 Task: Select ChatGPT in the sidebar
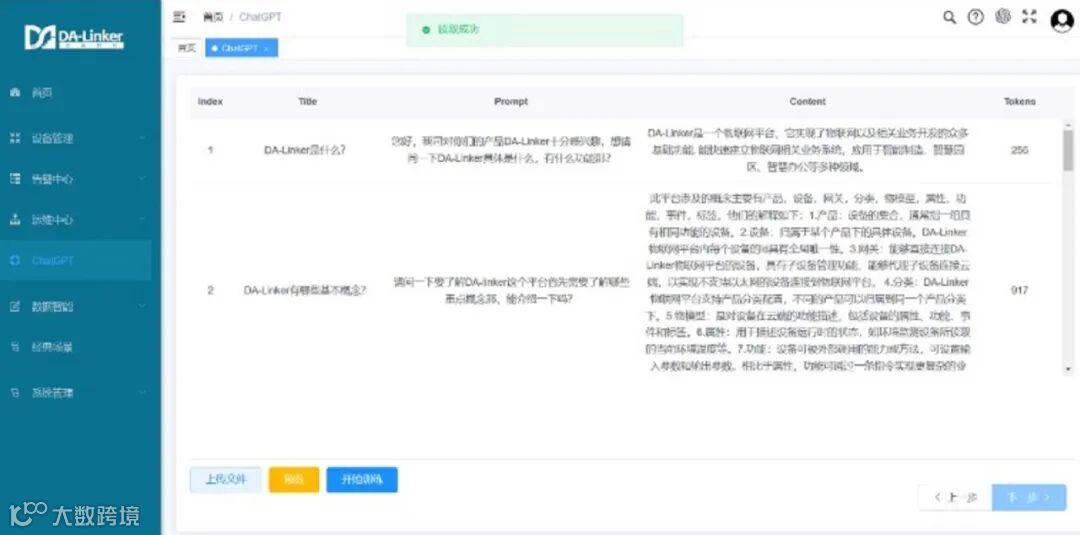pos(76,260)
